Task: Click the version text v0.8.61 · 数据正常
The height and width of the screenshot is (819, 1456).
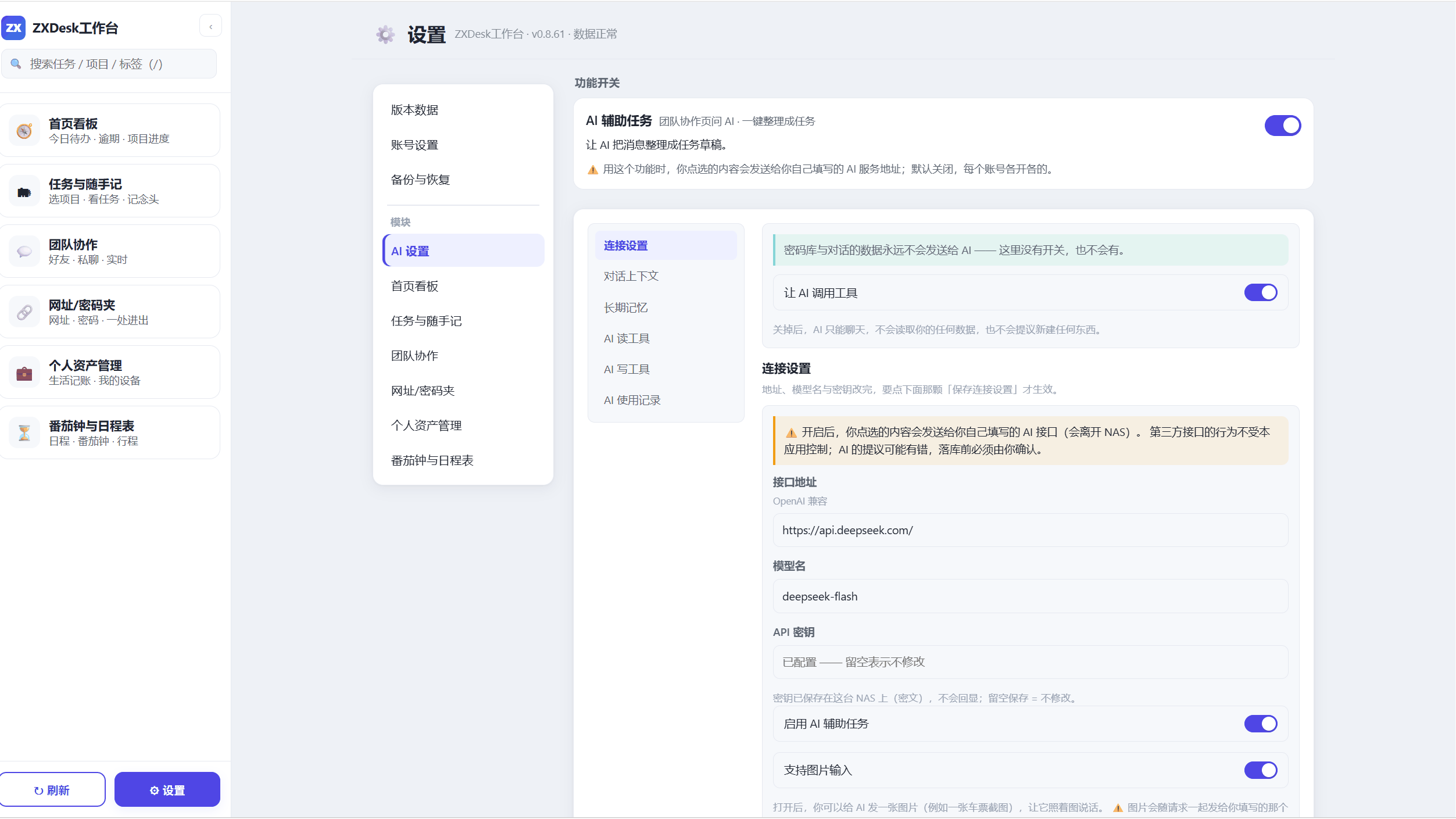Action: pyautogui.click(x=574, y=34)
